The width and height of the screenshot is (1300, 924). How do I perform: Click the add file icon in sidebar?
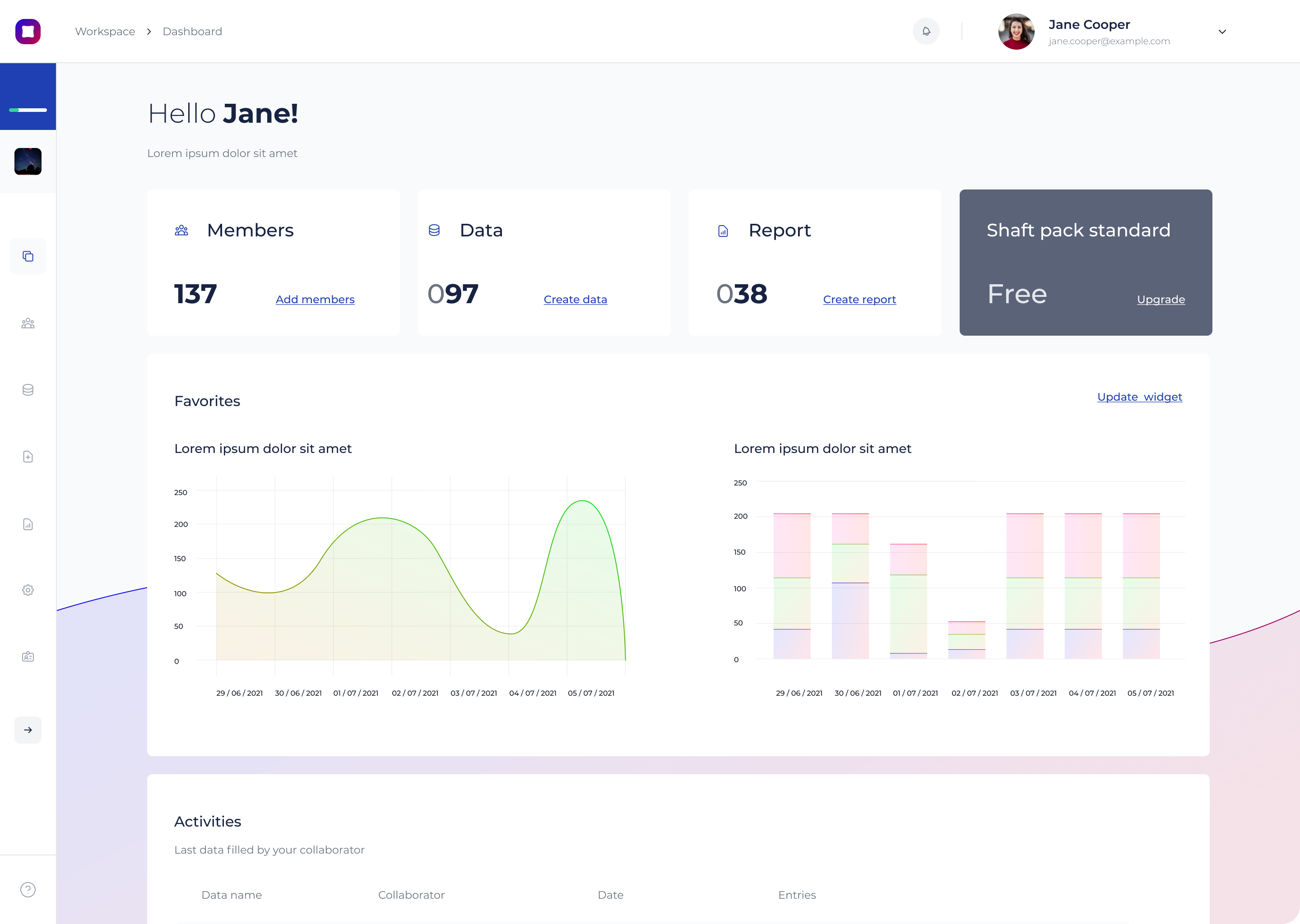click(x=28, y=457)
